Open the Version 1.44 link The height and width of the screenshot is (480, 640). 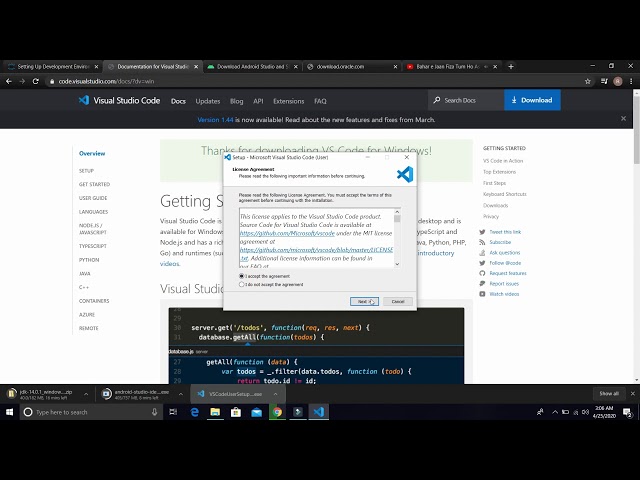[215, 120]
